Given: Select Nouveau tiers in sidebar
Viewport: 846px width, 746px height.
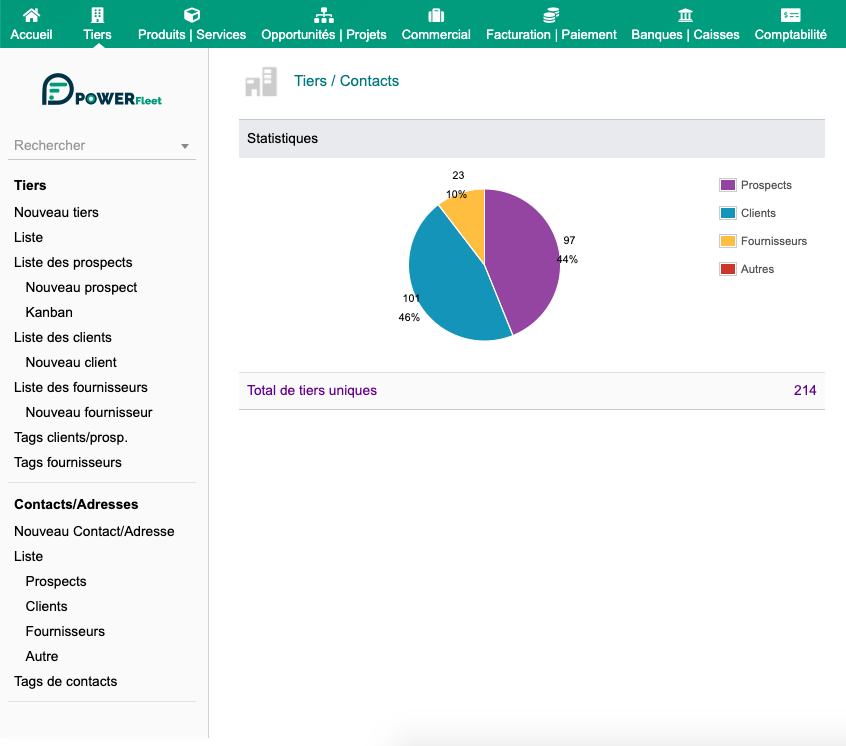Looking at the screenshot, I should point(56,213).
